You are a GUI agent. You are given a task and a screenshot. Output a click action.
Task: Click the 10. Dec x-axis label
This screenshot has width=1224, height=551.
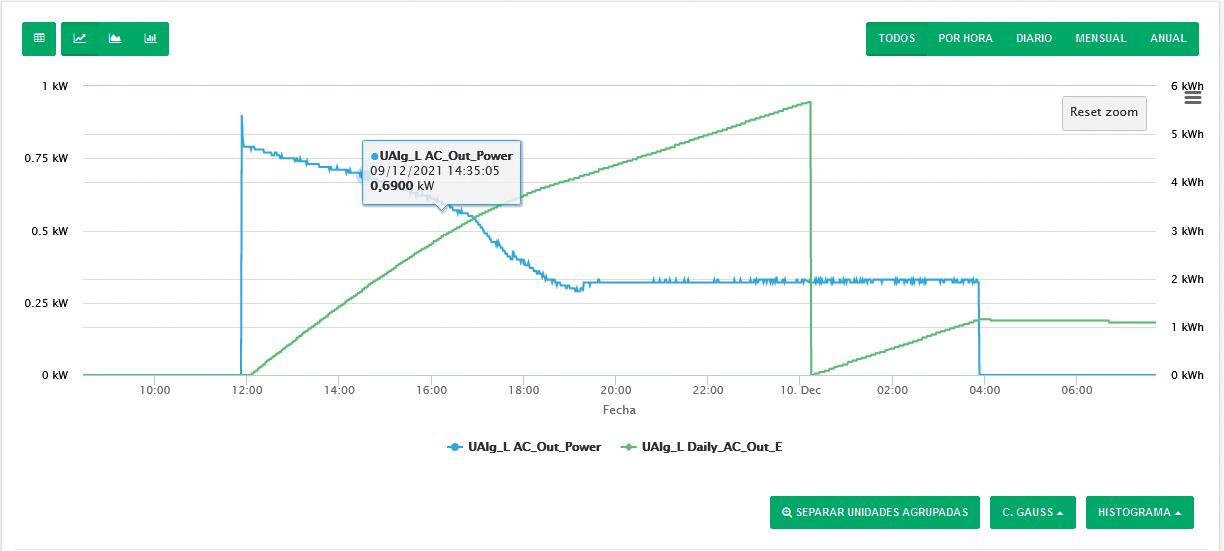[800, 391]
